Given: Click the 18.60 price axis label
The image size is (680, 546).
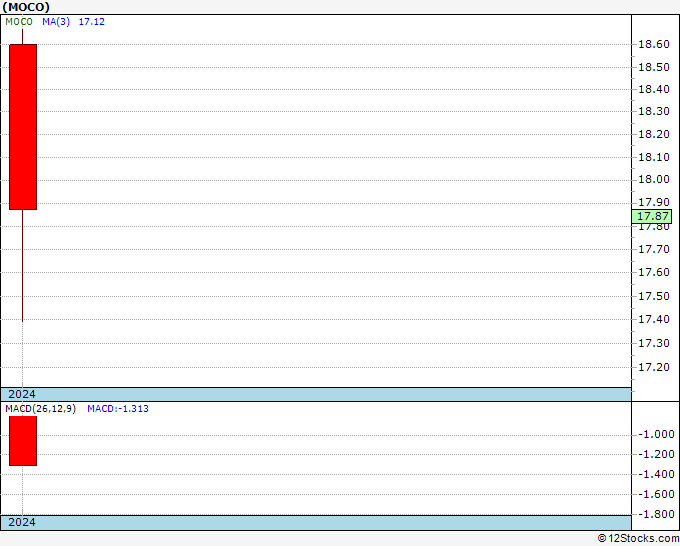Looking at the screenshot, I should click(x=654, y=44).
